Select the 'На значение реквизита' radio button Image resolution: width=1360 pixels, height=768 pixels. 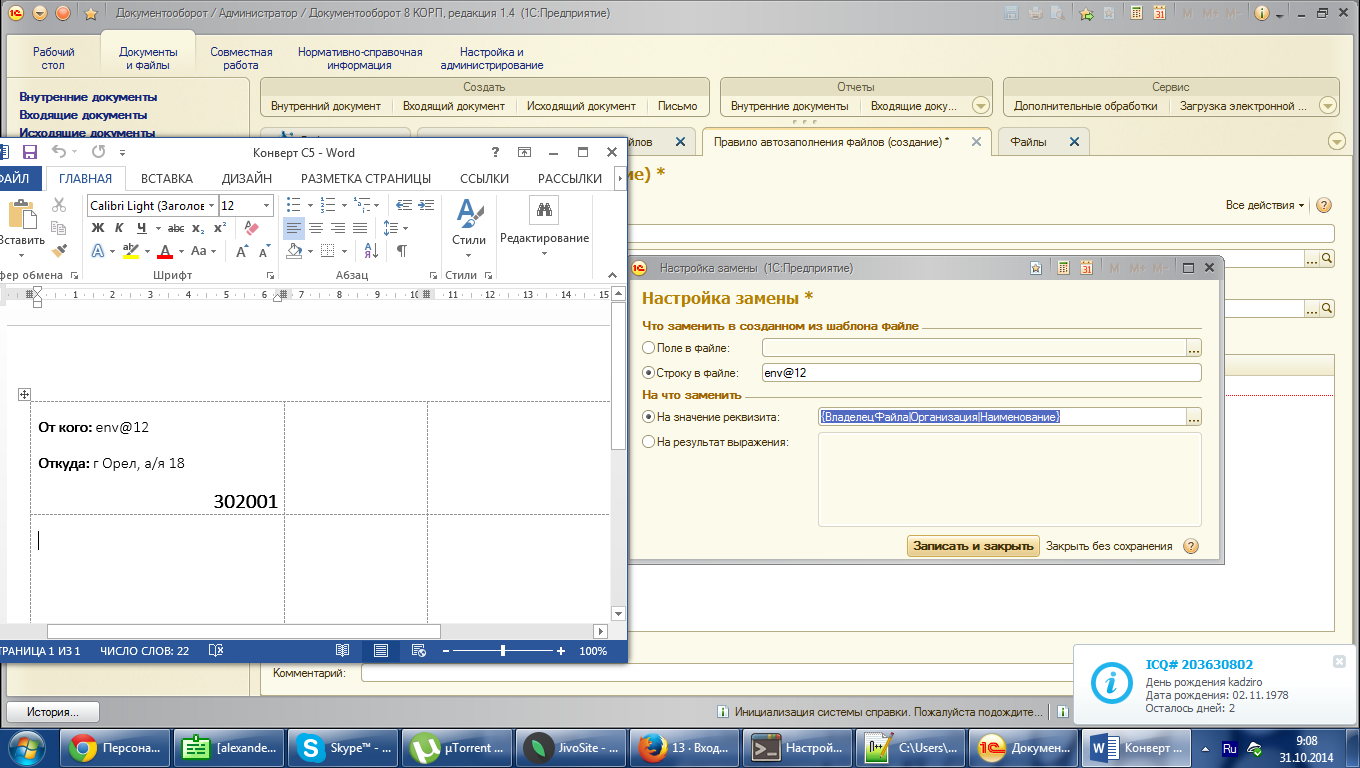point(649,417)
